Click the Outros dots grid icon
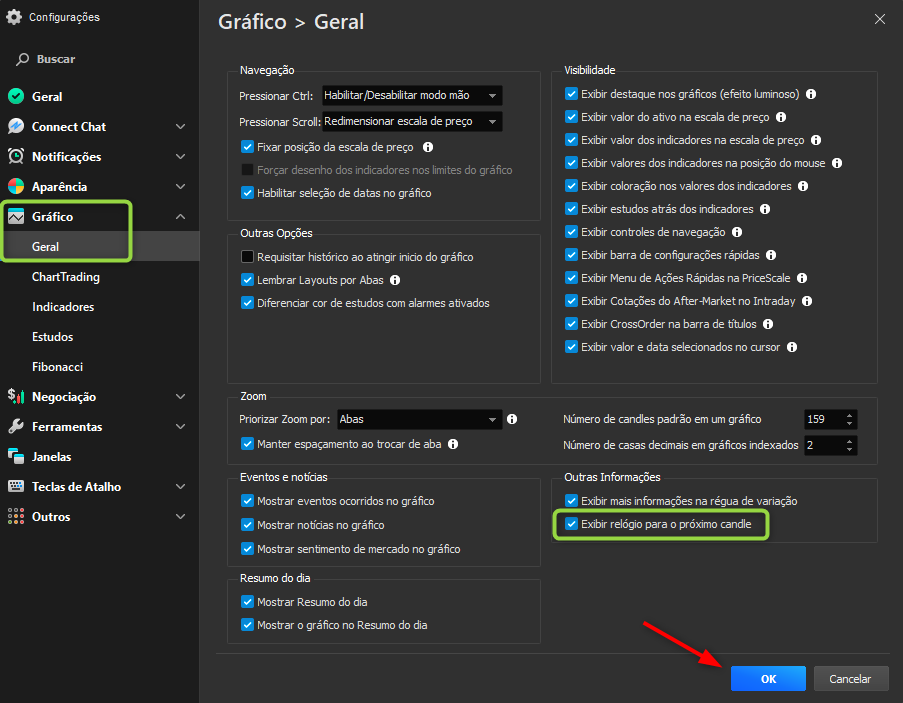The width and height of the screenshot is (903, 703). 16,516
